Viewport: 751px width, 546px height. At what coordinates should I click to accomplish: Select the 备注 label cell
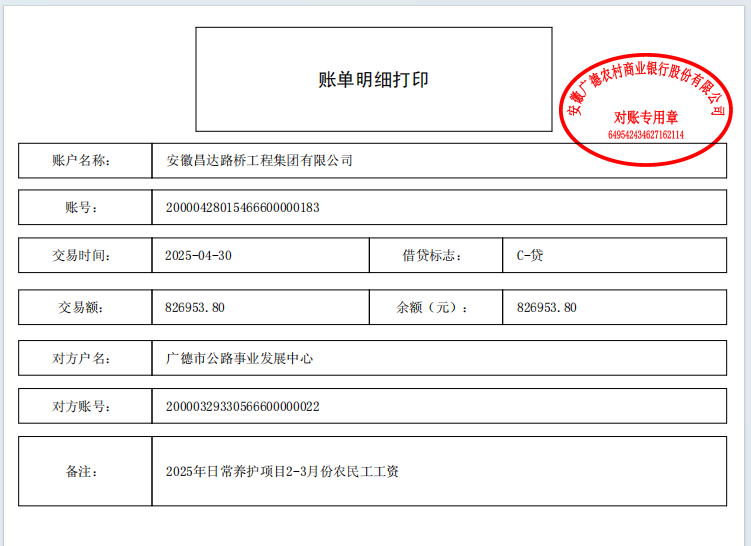coord(85,471)
